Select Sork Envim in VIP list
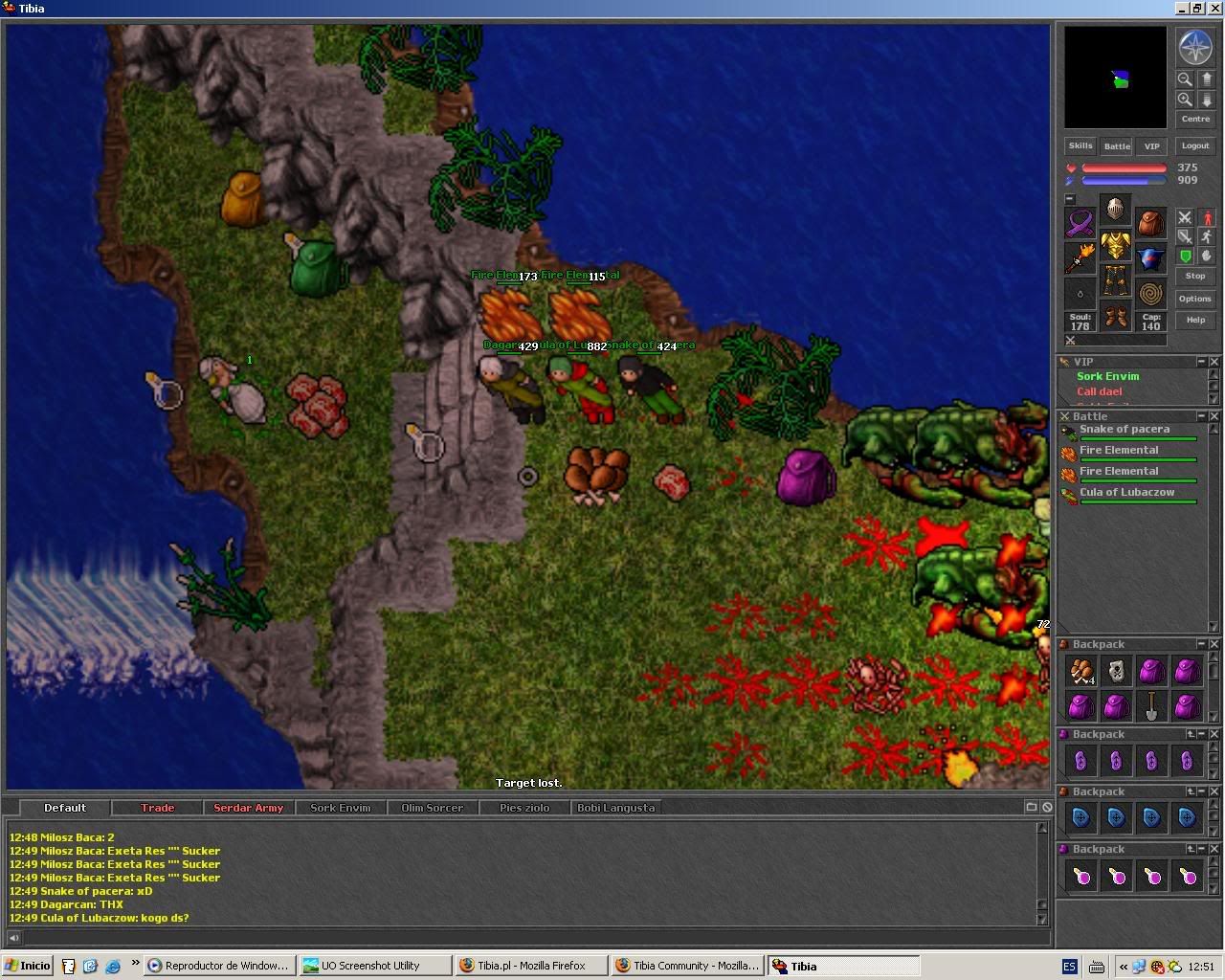 point(1107,376)
